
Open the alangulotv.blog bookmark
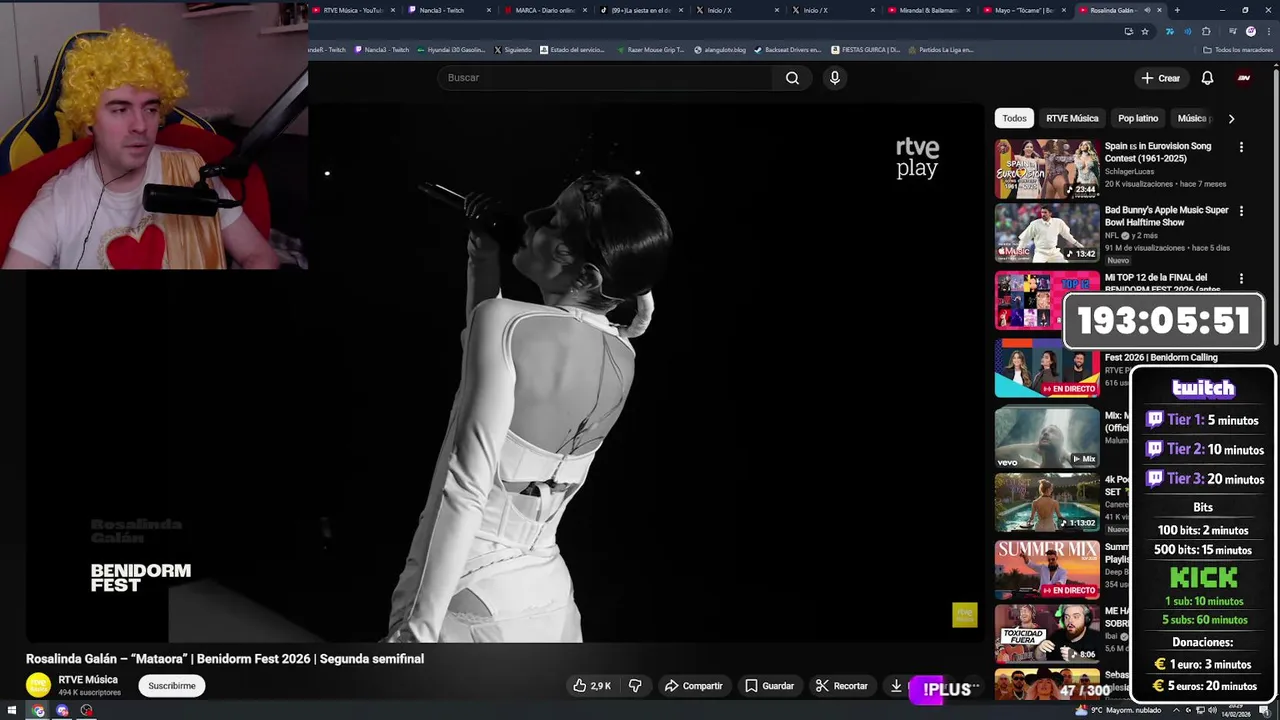click(x=720, y=50)
